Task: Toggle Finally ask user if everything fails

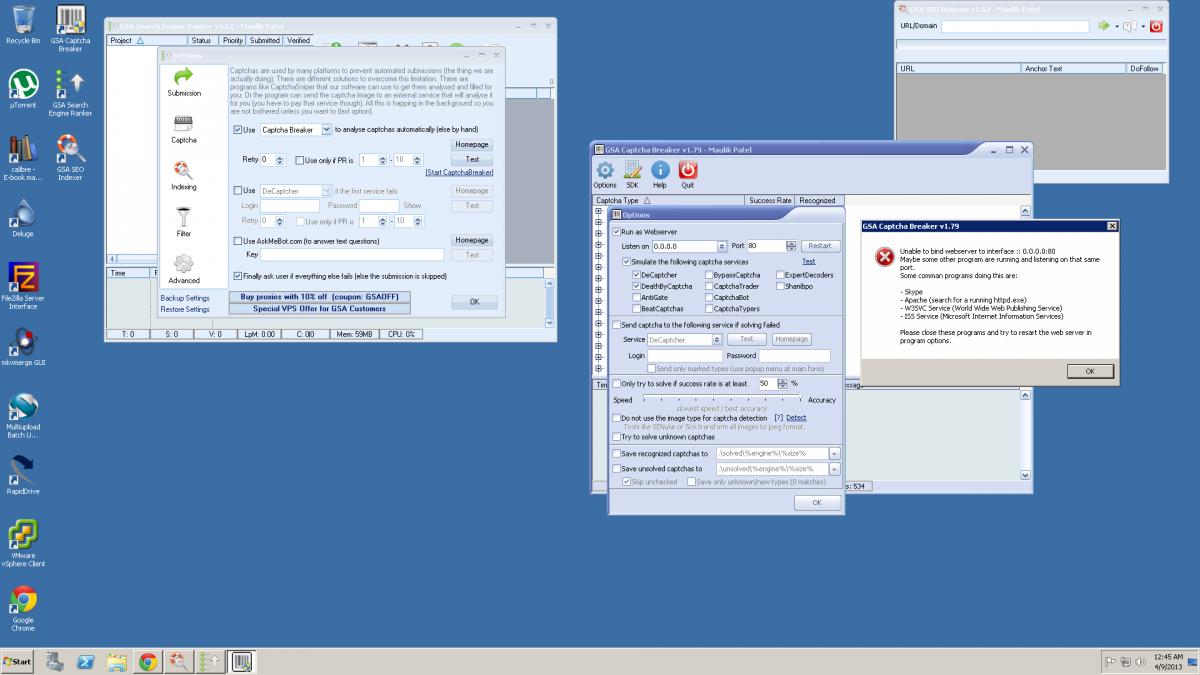Action: coord(238,276)
